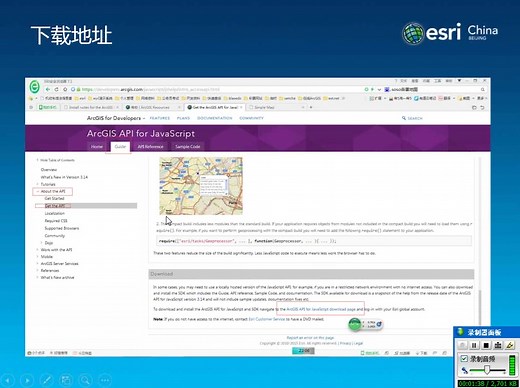Open the slideshow pen tool options
The height and width of the screenshot is (388, 520).
click(47, 380)
